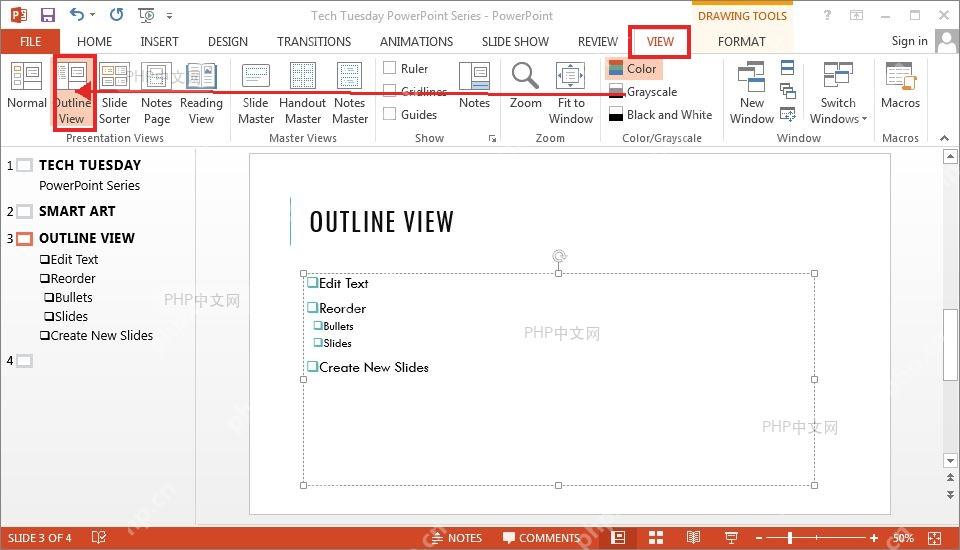Switch to Normal view via status bar icon
The width and height of the screenshot is (960, 550).
(x=618, y=538)
